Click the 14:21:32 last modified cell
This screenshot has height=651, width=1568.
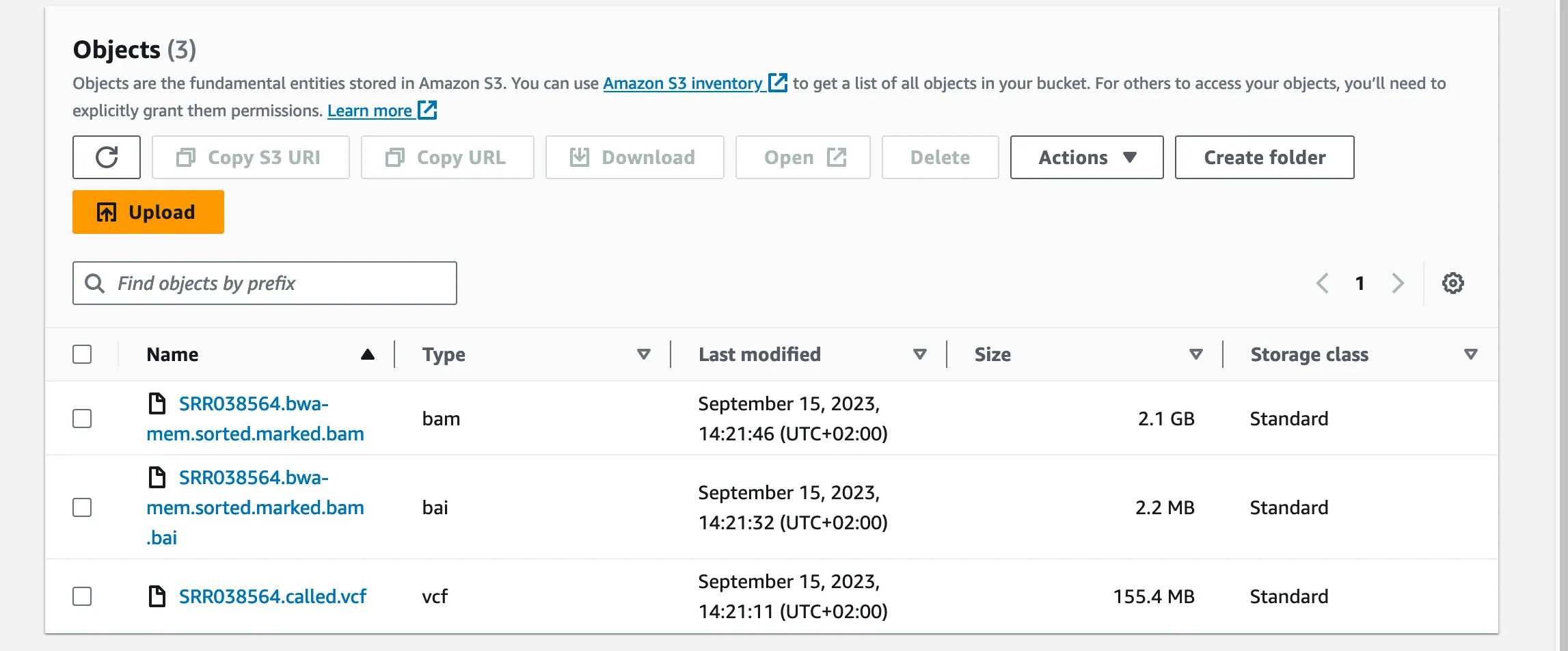(793, 507)
